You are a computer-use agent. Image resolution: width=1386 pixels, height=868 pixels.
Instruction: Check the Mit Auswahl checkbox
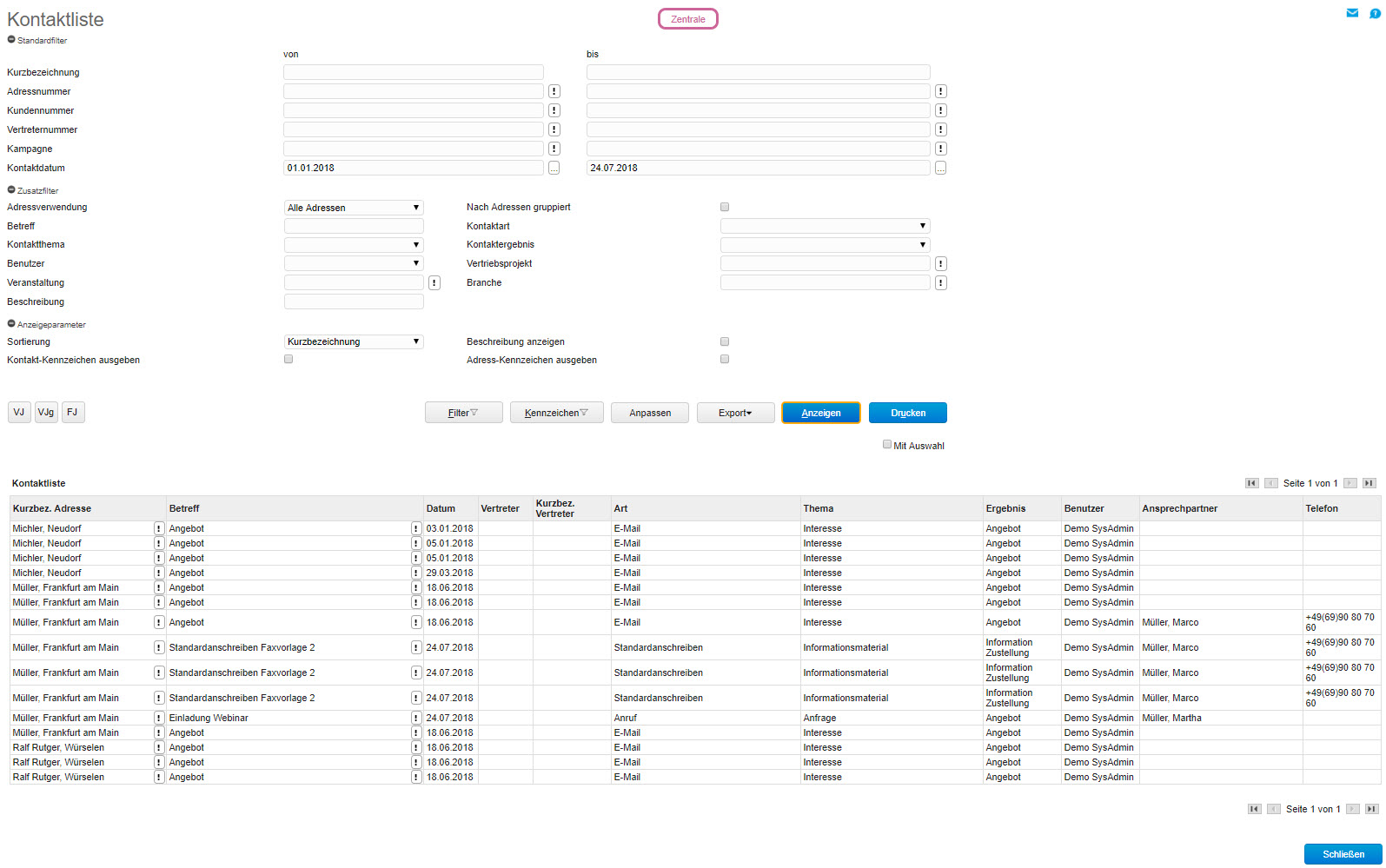click(887, 444)
